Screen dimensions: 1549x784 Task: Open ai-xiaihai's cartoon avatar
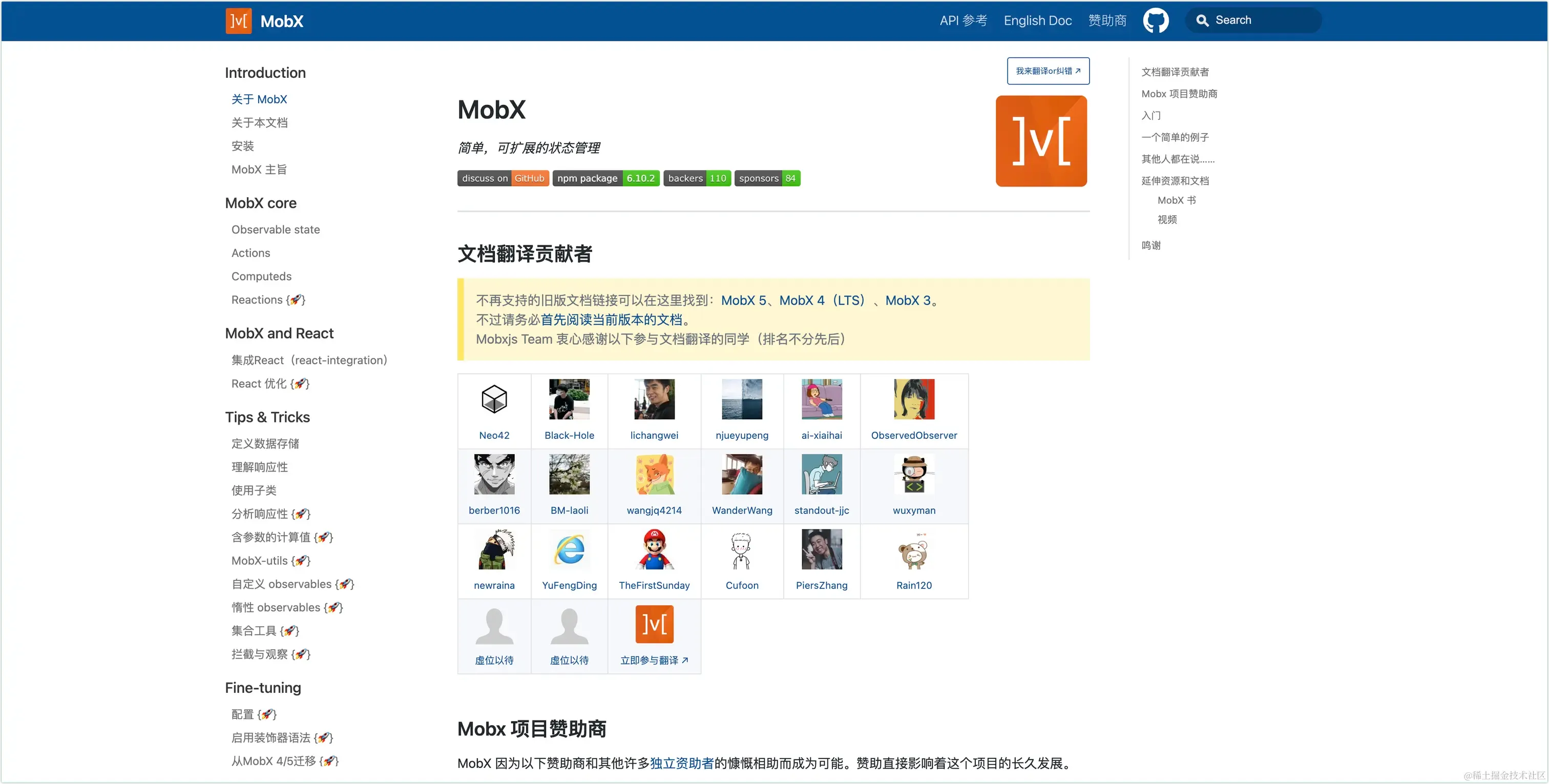pos(822,399)
